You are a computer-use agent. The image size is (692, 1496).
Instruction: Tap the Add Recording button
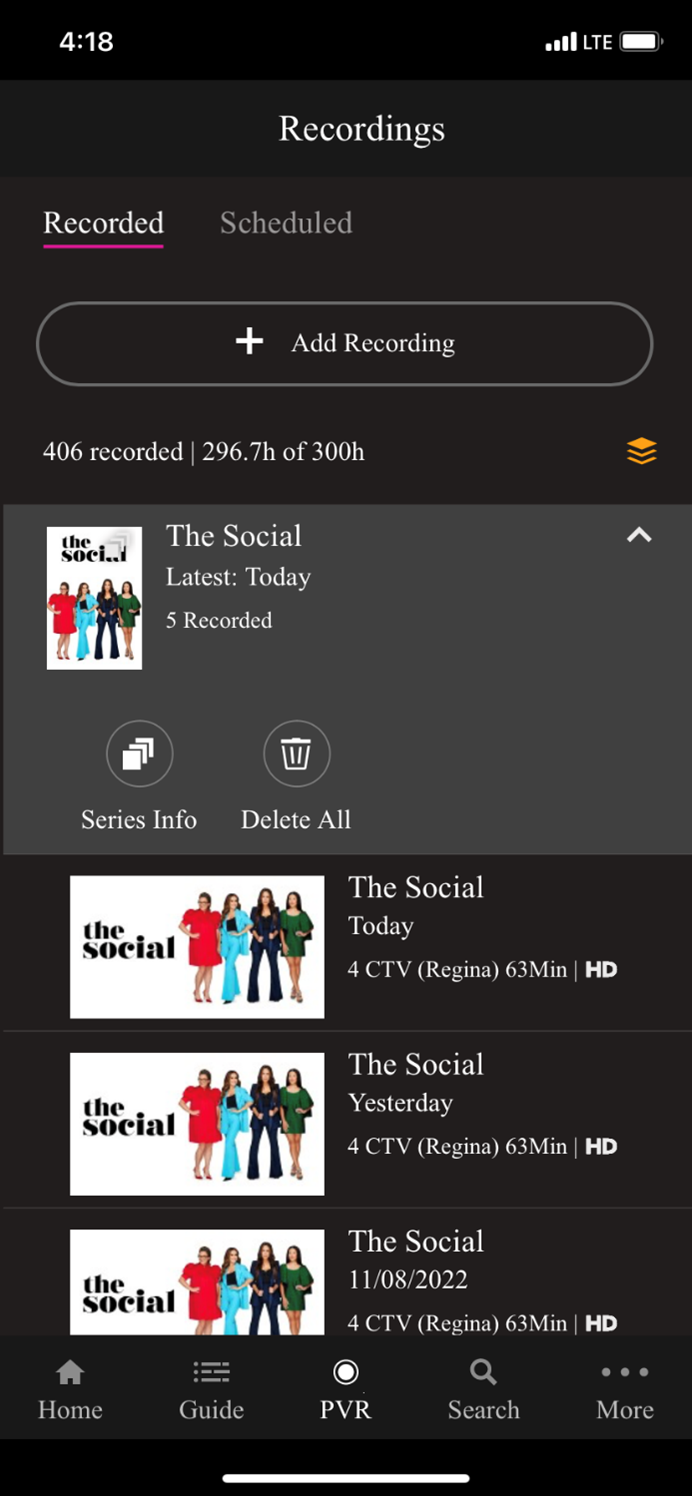point(345,343)
